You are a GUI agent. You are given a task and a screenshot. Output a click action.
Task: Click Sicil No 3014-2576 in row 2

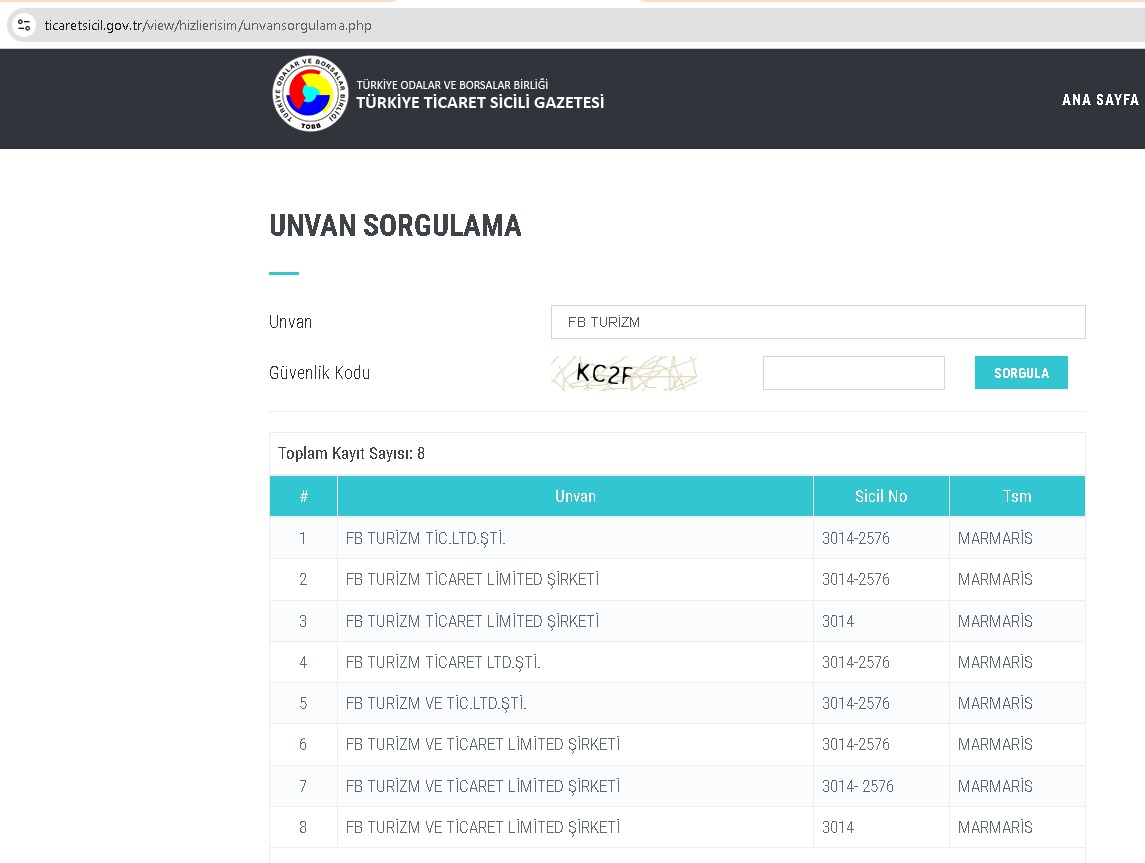tap(856, 579)
